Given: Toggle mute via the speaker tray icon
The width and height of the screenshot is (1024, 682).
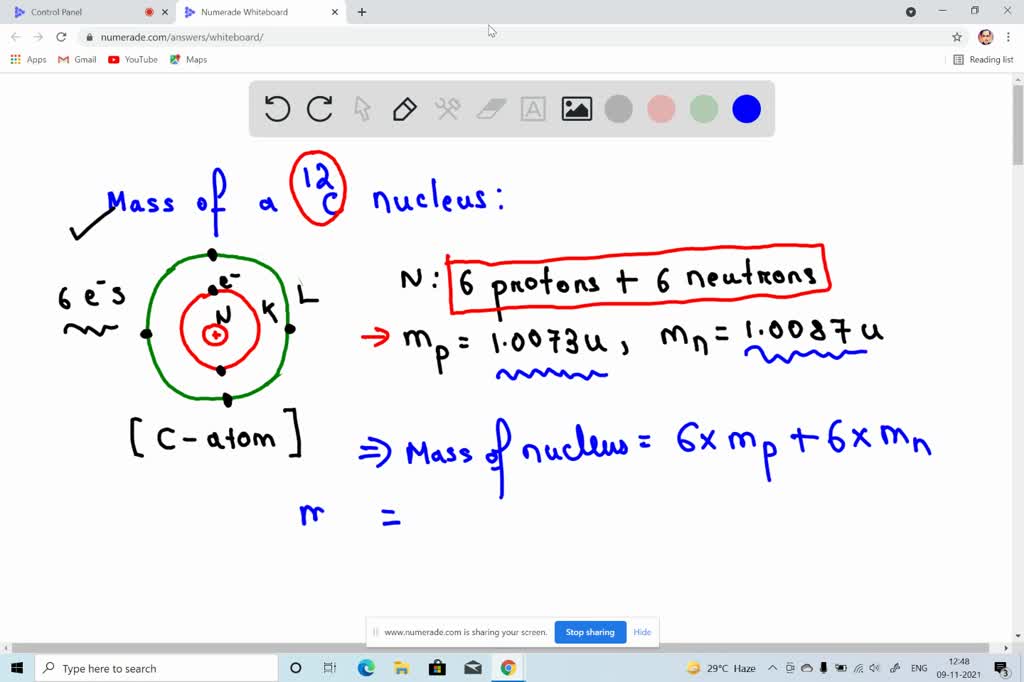Looking at the screenshot, I should [876, 668].
